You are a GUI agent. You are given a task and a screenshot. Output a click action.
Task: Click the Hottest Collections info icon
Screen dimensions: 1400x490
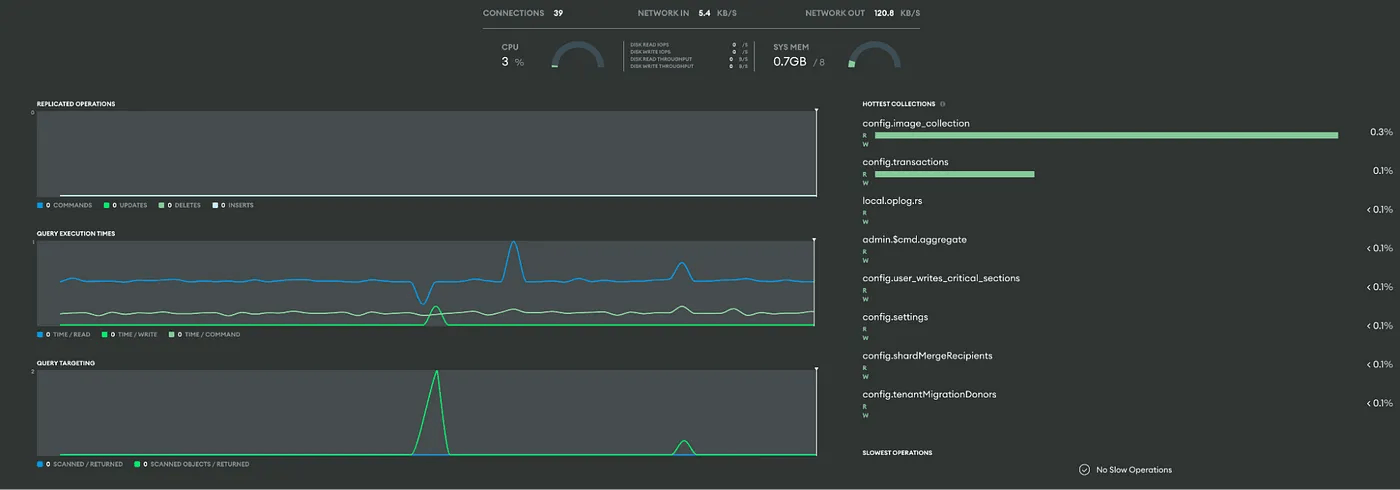pos(942,104)
